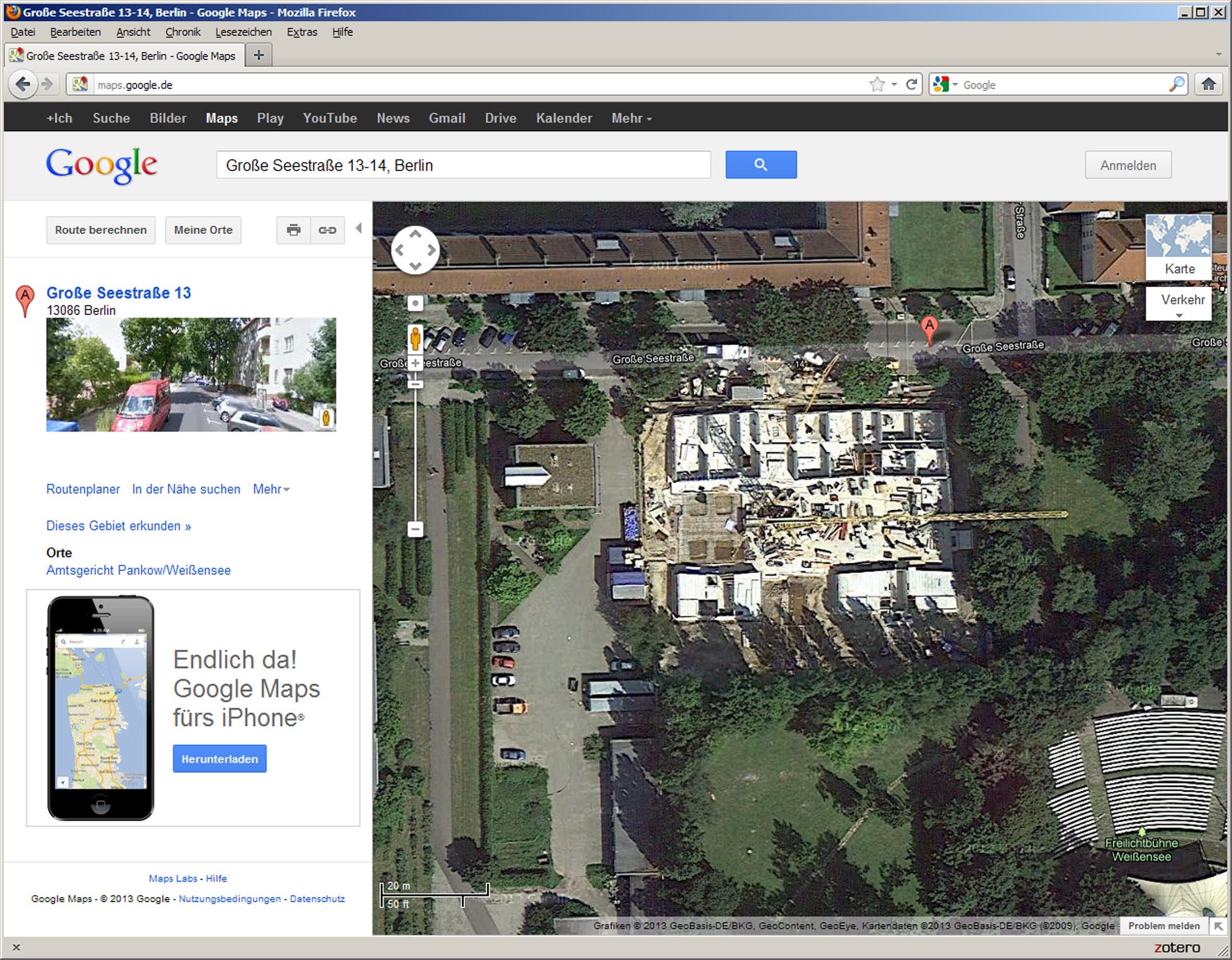
Task: Print the map via printer icon
Action: [x=293, y=230]
